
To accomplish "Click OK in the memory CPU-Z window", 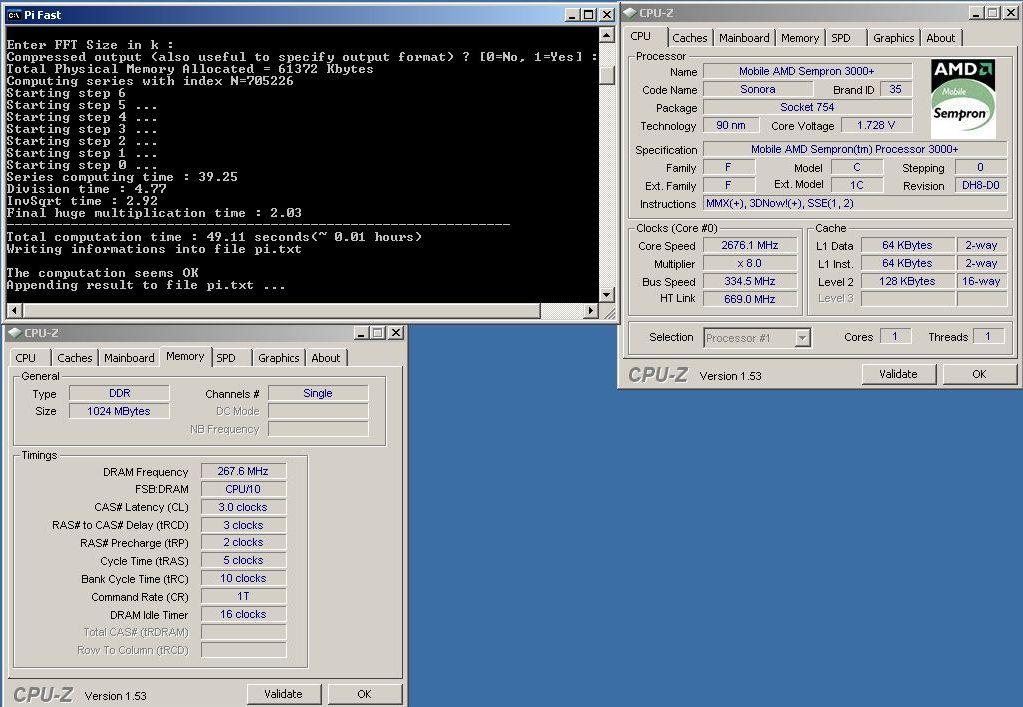I will coord(364,694).
